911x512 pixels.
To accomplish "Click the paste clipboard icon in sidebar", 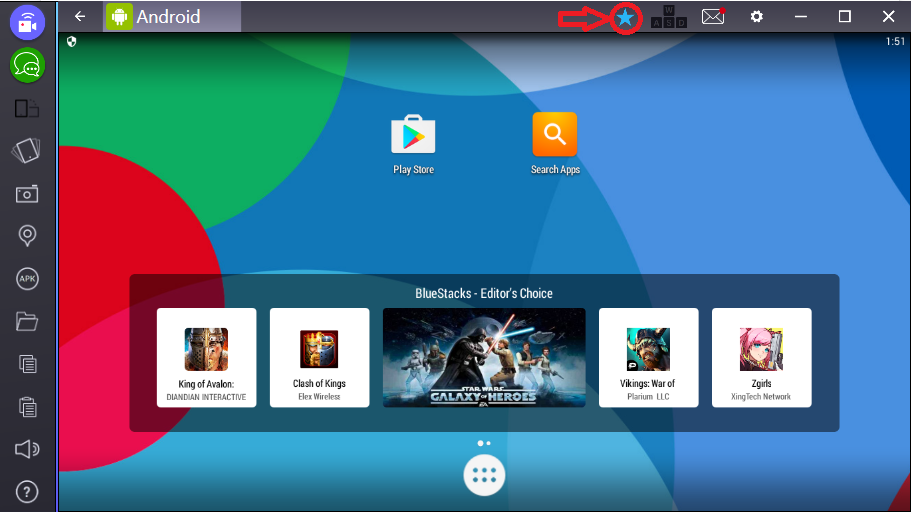I will click(27, 407).
